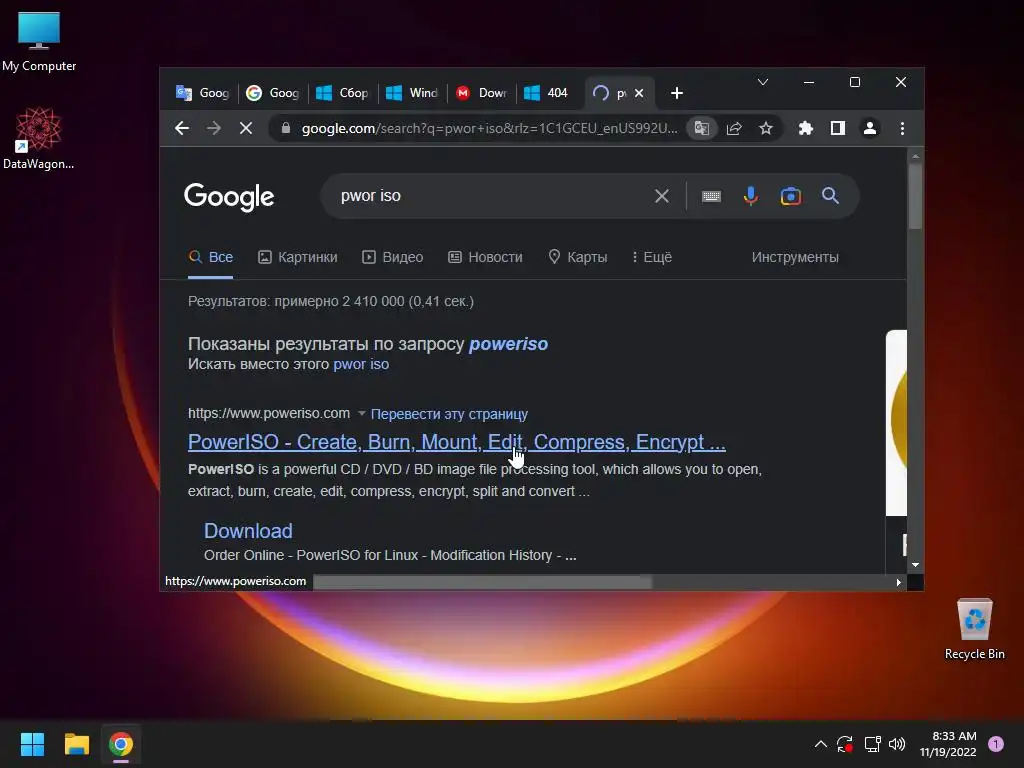Open Chrome profile avatar
The width and height of the screenshot is (1024, 768).
pos(870,129)
